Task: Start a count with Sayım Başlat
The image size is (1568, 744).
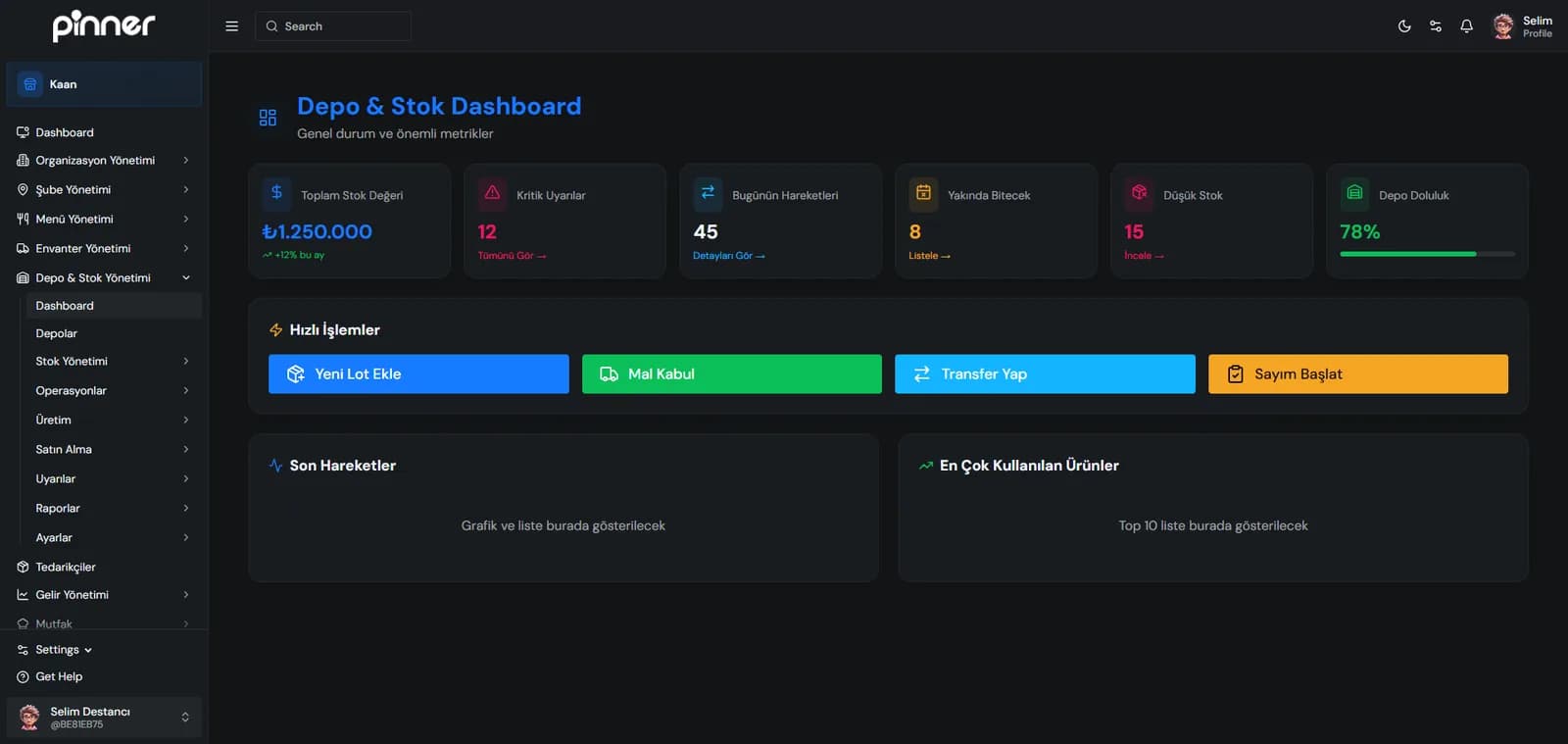Action: pos(1357,374)
